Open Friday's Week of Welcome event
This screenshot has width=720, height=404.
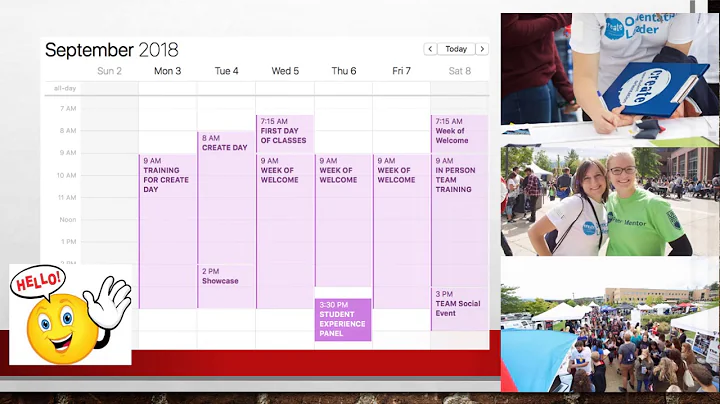401,231
